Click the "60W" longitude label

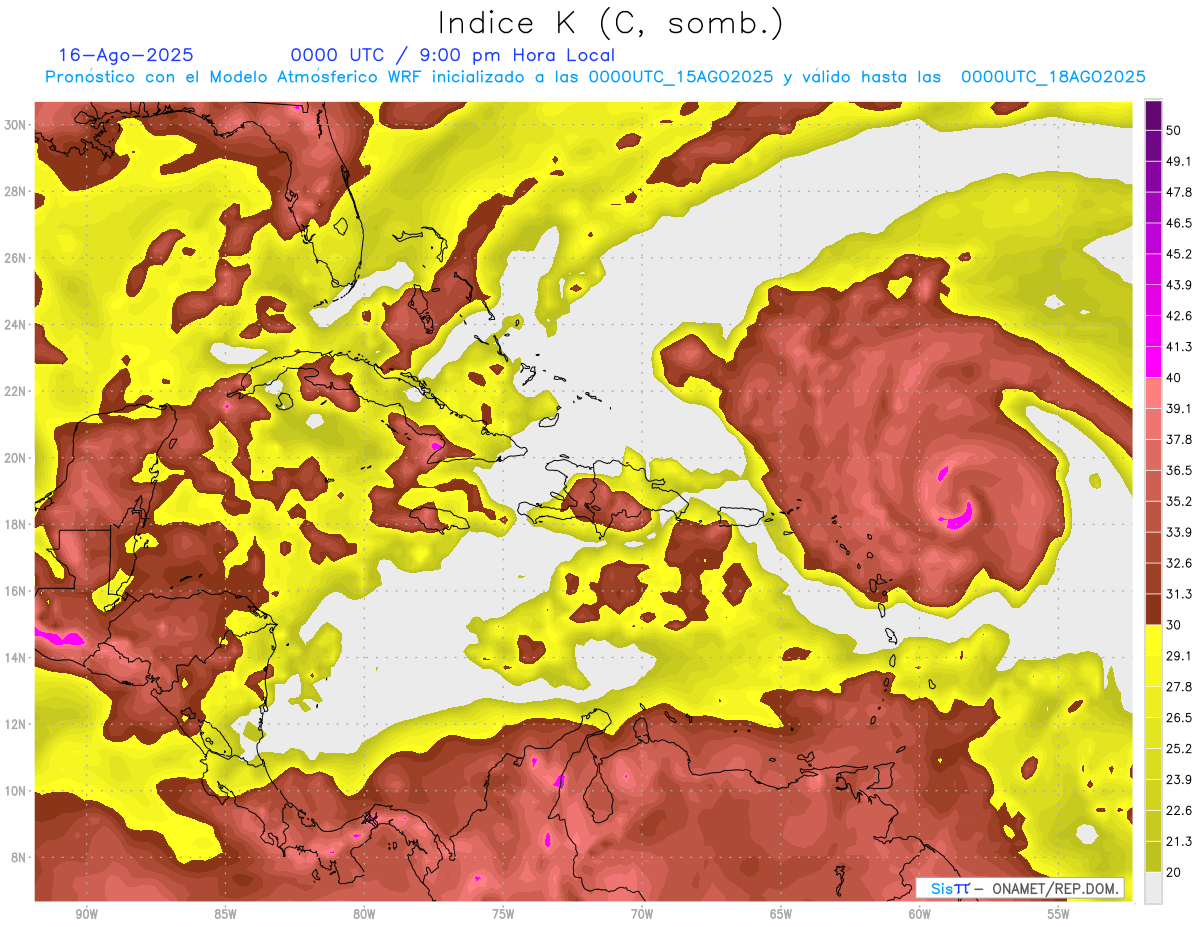tap(920, 914)
